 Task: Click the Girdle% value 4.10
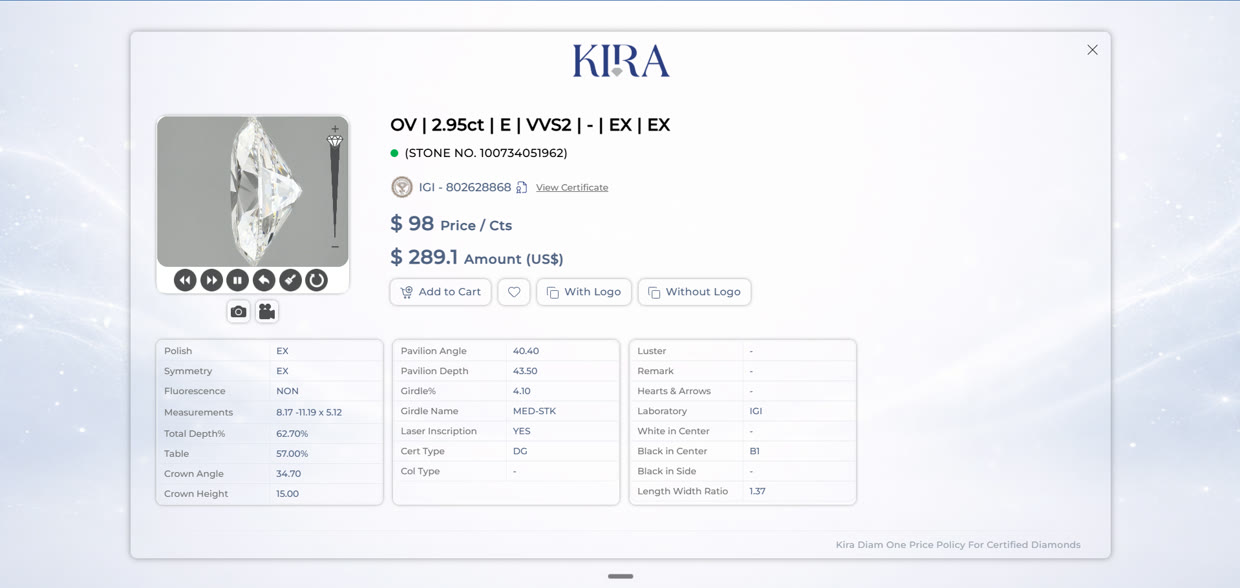[x=522, y=391]
